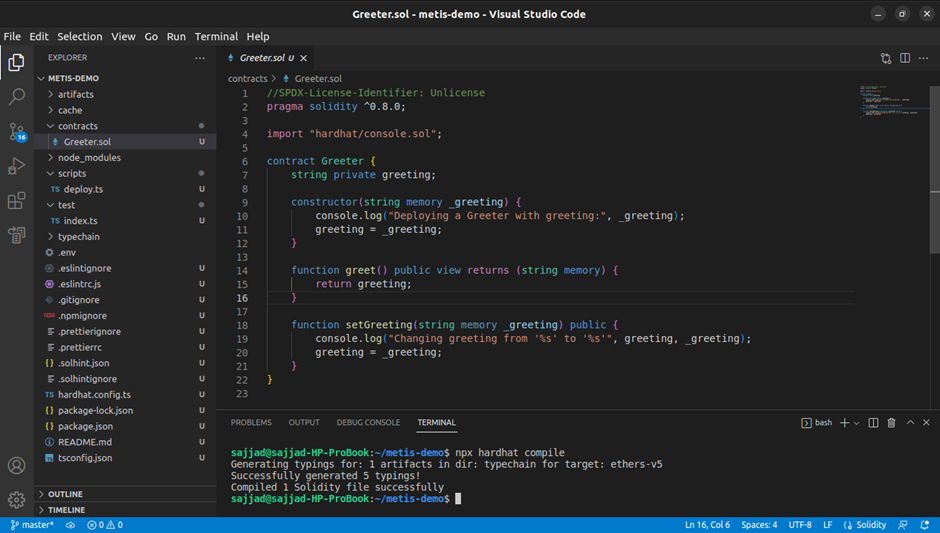Open Explorer views and more actions ellipsis
This screenshot has height=533, width=940.
pyautogui.click(x=200, y=58)
